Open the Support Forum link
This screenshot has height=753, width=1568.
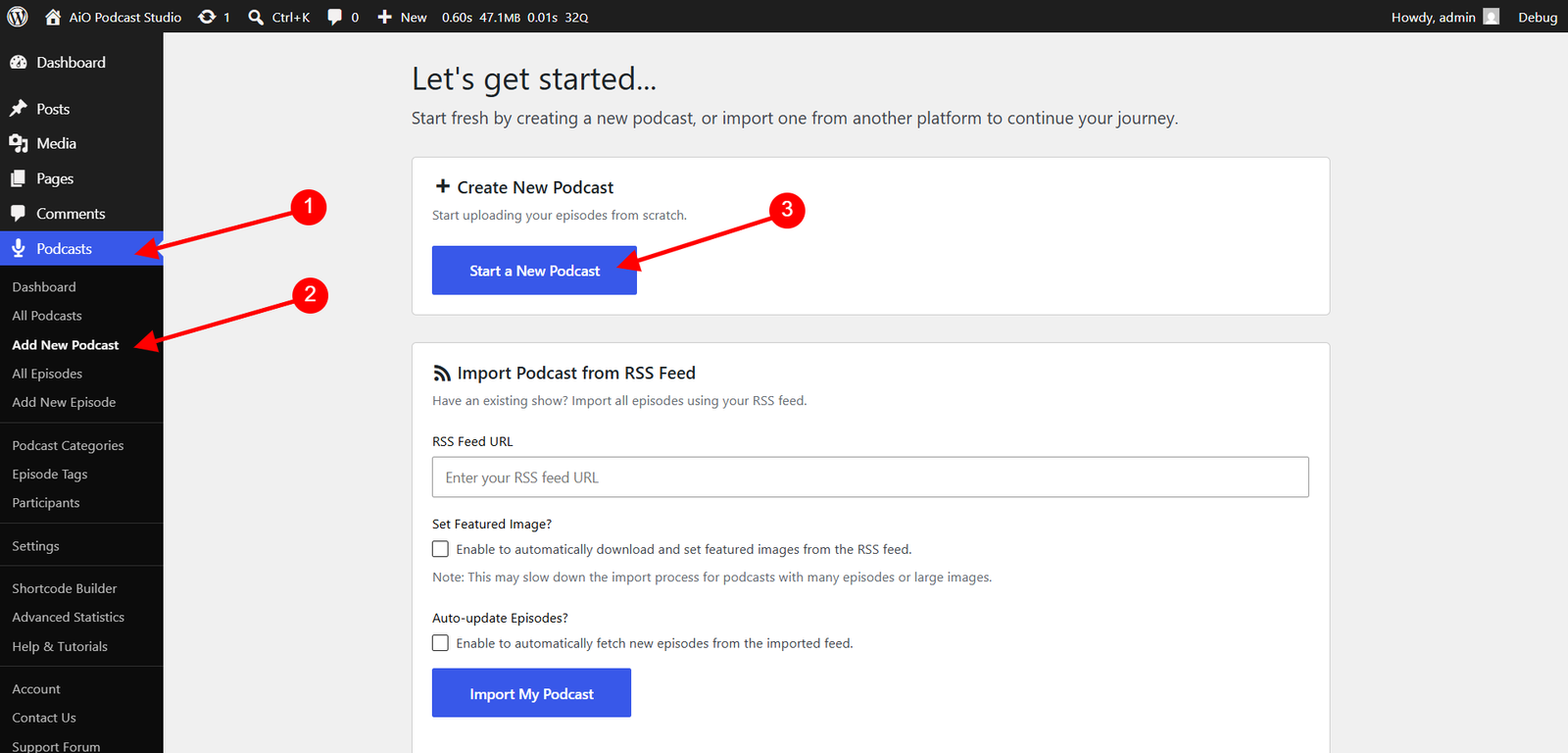56,746
